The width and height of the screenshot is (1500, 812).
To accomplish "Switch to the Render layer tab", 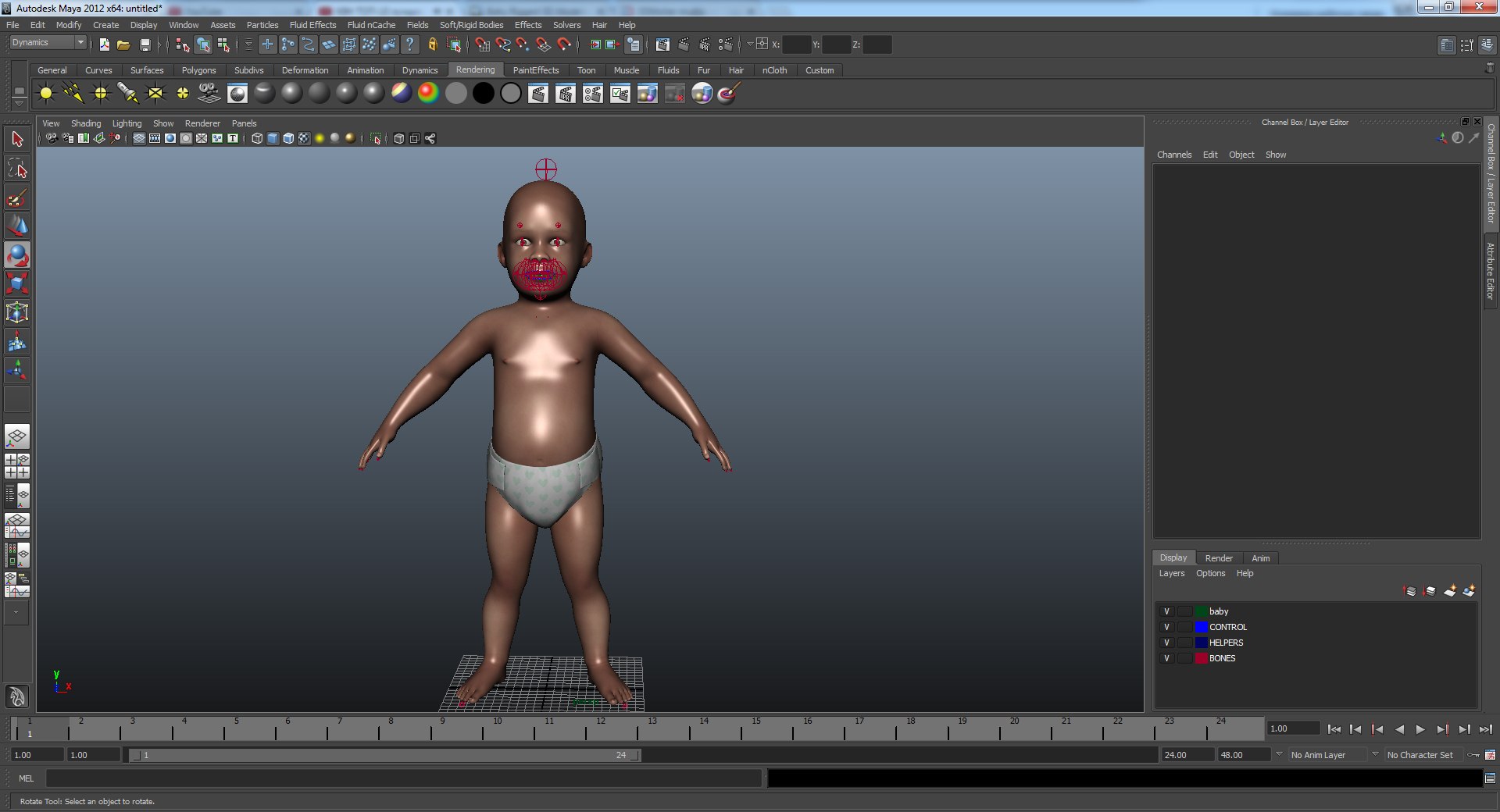I will pos(1219,558).
